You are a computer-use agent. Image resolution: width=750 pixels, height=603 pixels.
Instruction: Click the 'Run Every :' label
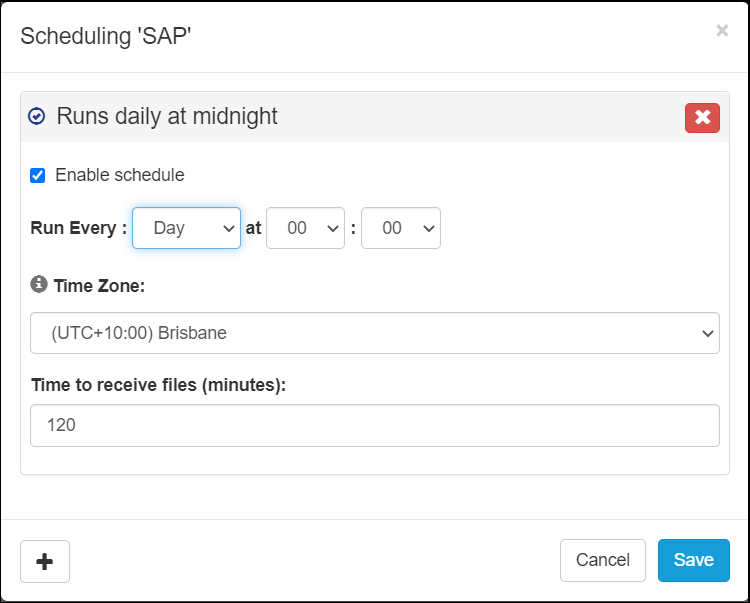point(79,228)
